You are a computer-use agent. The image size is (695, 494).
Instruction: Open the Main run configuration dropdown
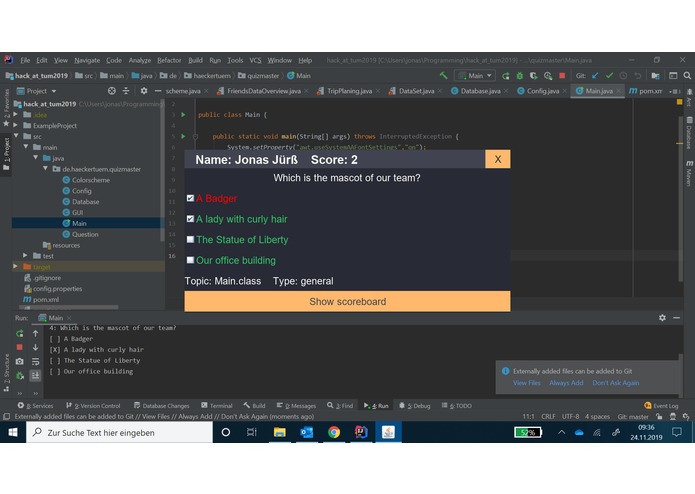(475, 76)
